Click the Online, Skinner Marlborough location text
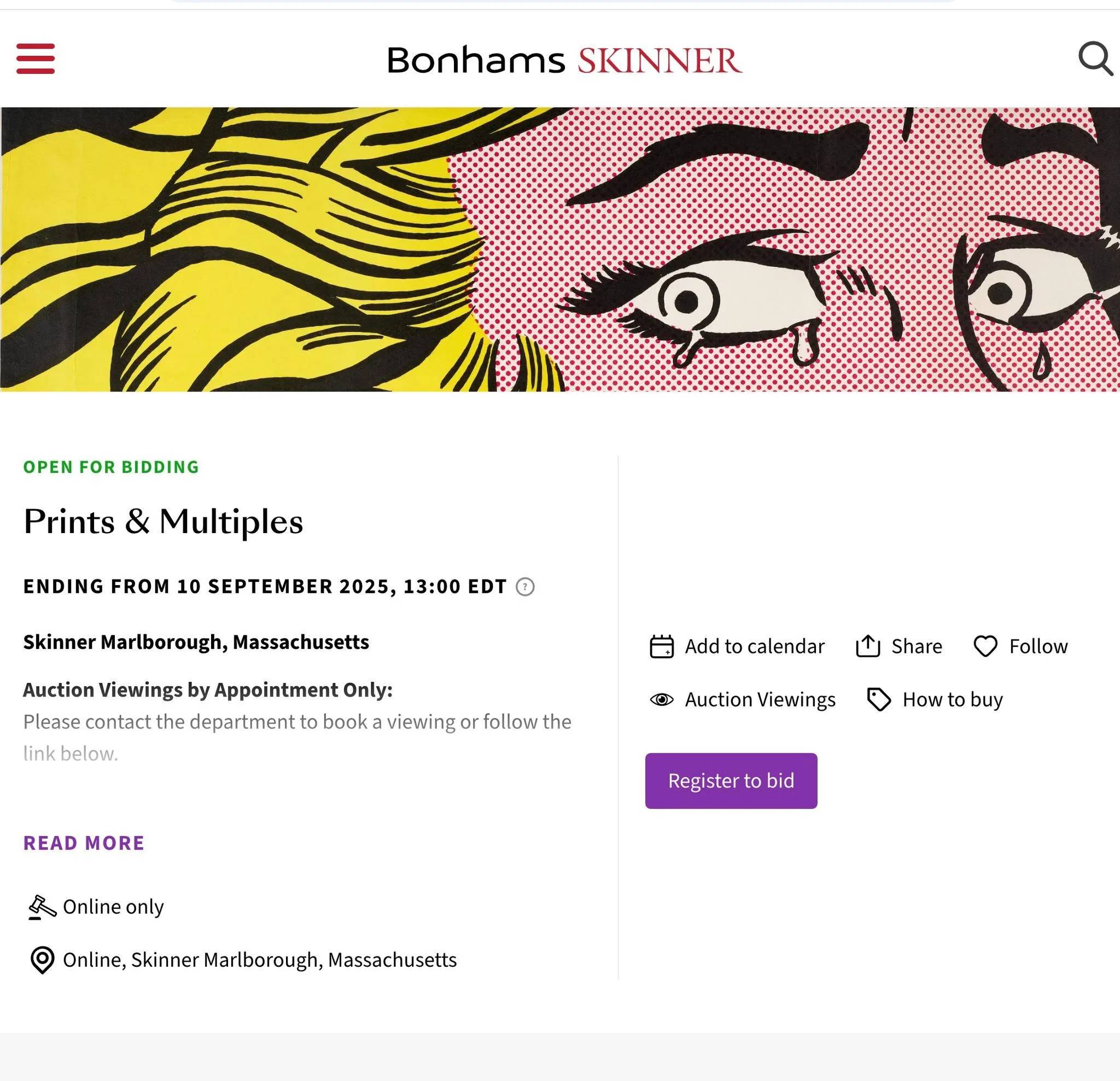 click(x=259, y=961)
